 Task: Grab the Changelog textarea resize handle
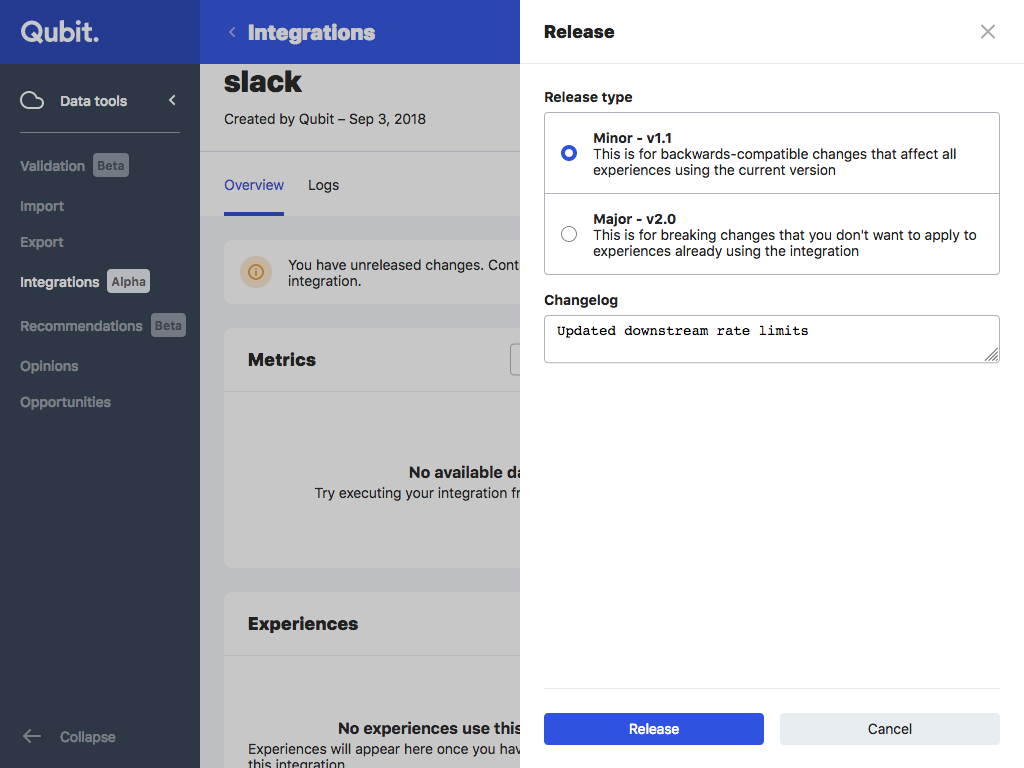point(991,355)
